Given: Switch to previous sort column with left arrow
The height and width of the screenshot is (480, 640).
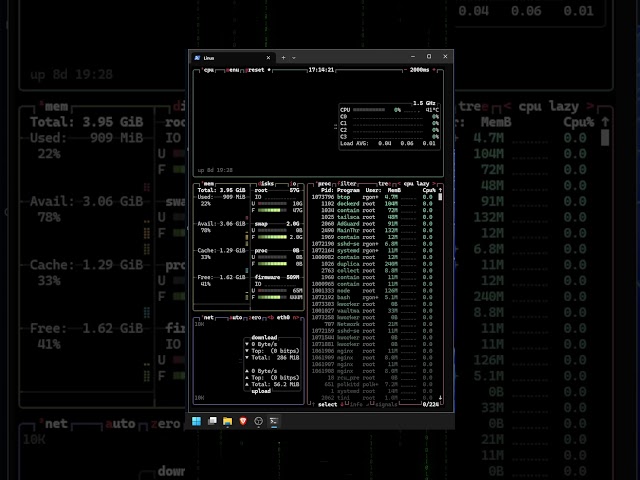Looking at the screenshot, I should 399,184.
